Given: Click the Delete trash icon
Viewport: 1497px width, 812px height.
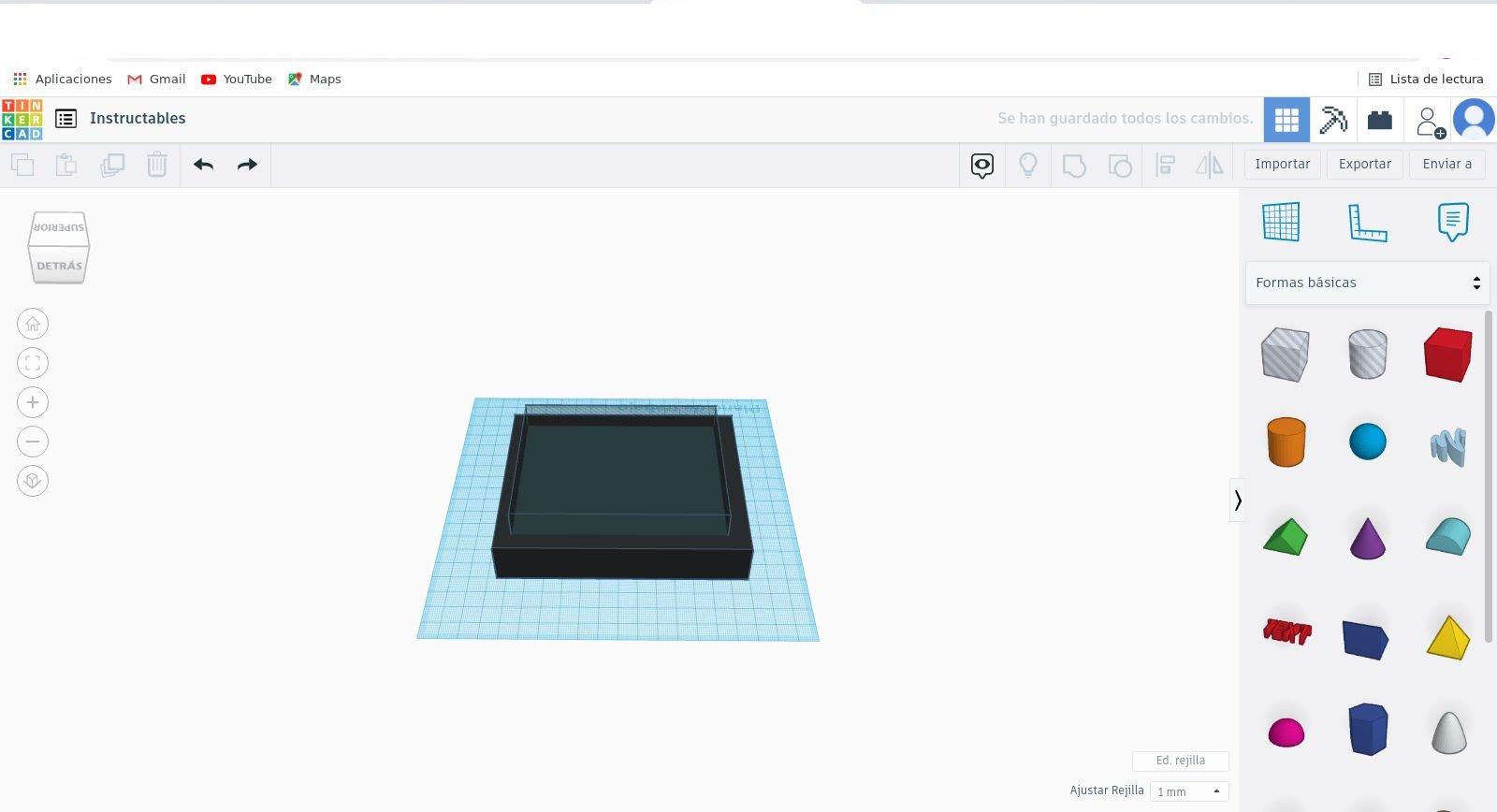Looking at the screenshot, I should tap(156, 165).
